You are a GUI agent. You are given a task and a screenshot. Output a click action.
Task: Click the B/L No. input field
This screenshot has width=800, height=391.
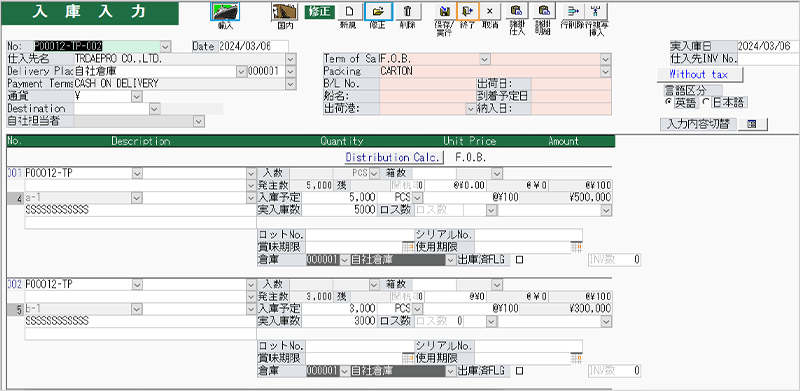[427, 84]
